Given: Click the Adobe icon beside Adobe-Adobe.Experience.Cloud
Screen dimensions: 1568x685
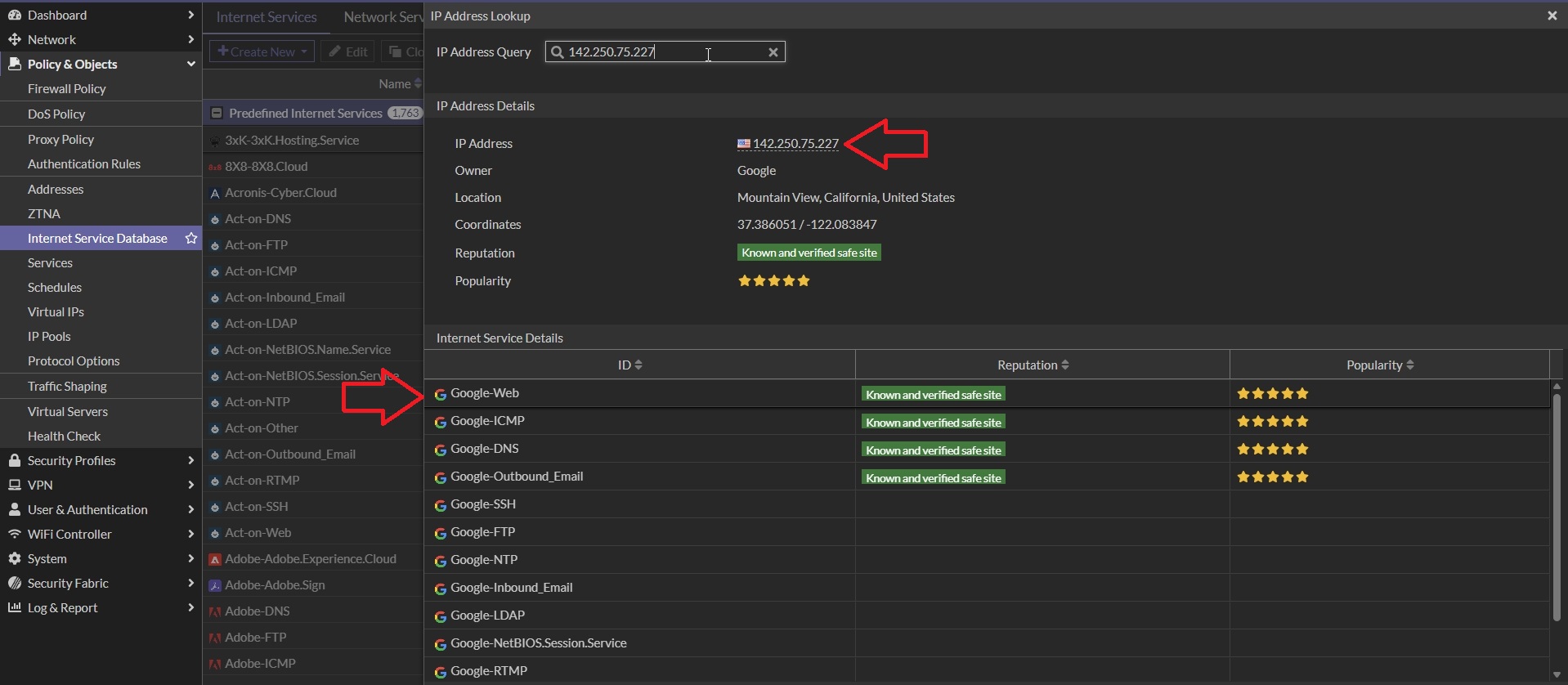Looking at the screenshot, I should (x=215, y=559).
